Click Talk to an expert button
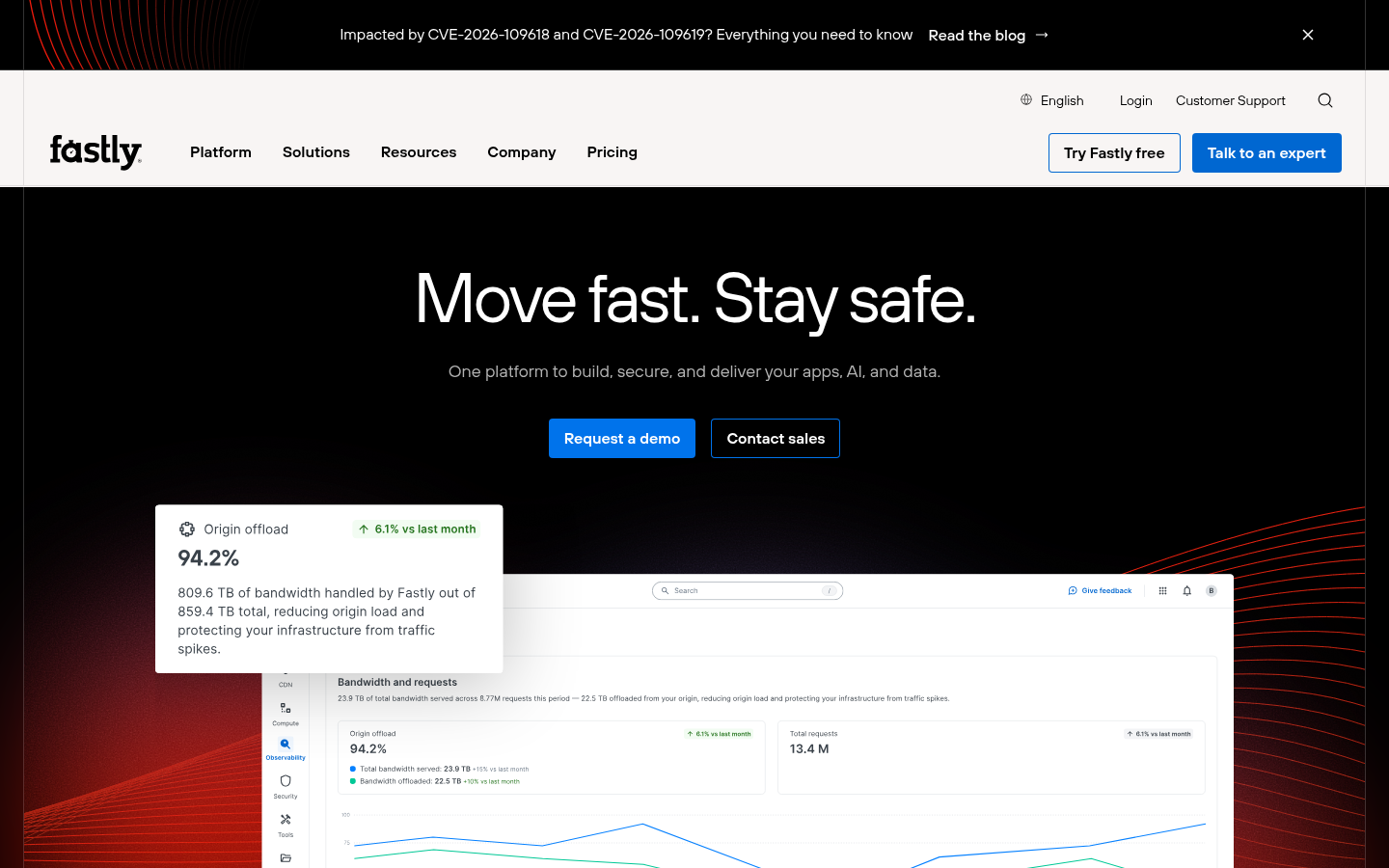The width and height of the screenshot is (1389, 868). click(1266, 153)
